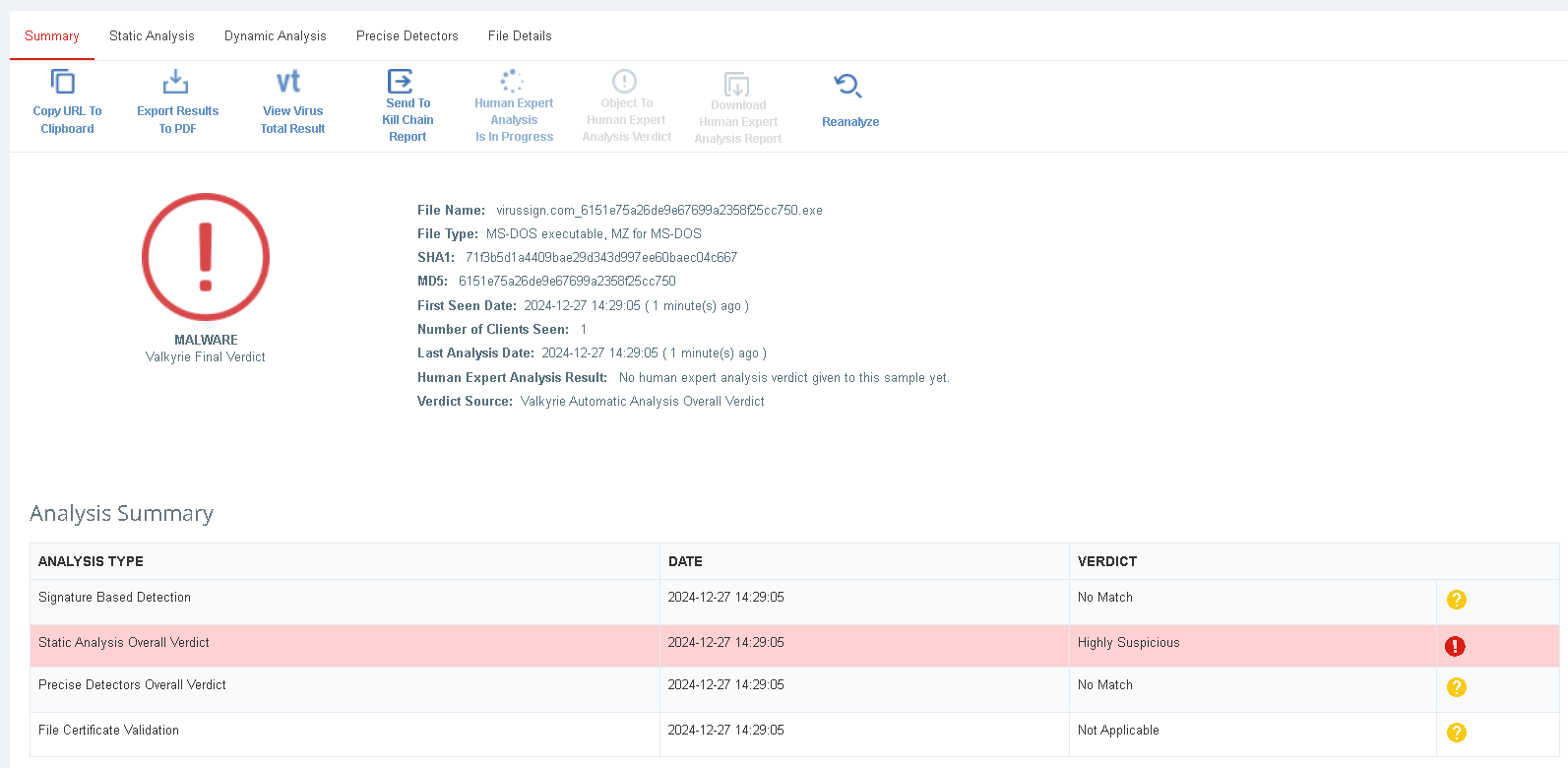1568x768 pixels.
Task: Click the Human Expert Analysis Result text
Action: [x=784, y=377]
